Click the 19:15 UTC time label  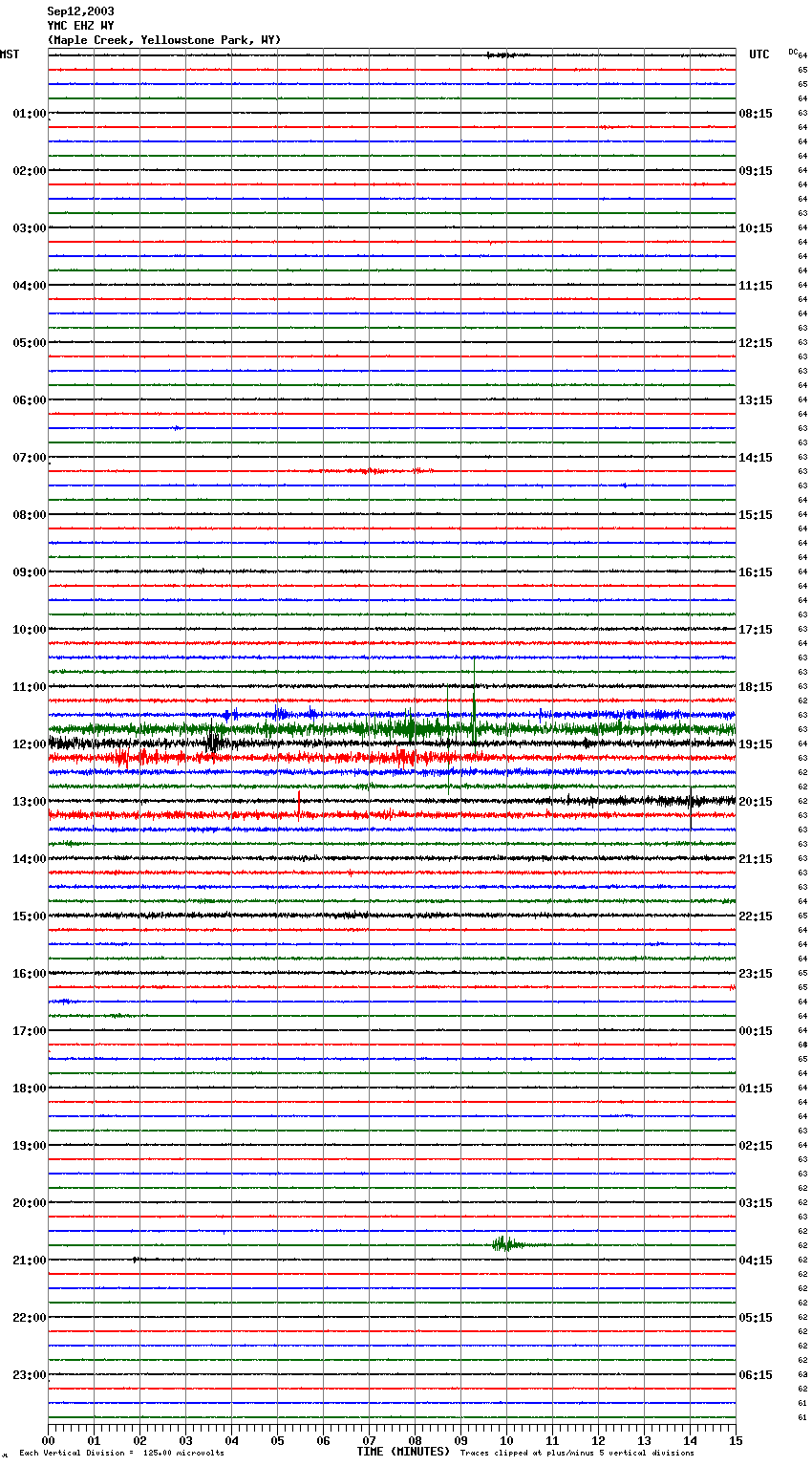[x=756, y=744]
